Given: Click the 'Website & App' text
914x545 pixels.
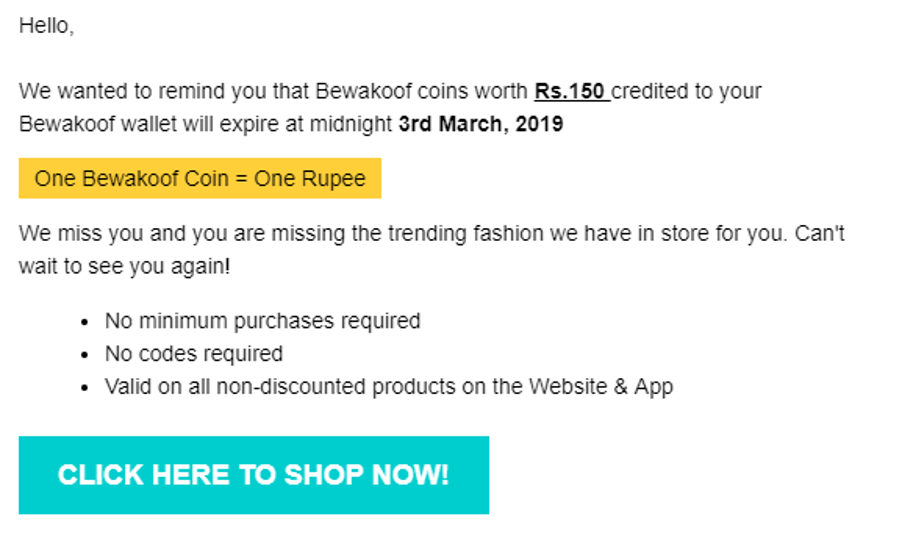Looking at the screenshot, I should (x=601, y=386).
